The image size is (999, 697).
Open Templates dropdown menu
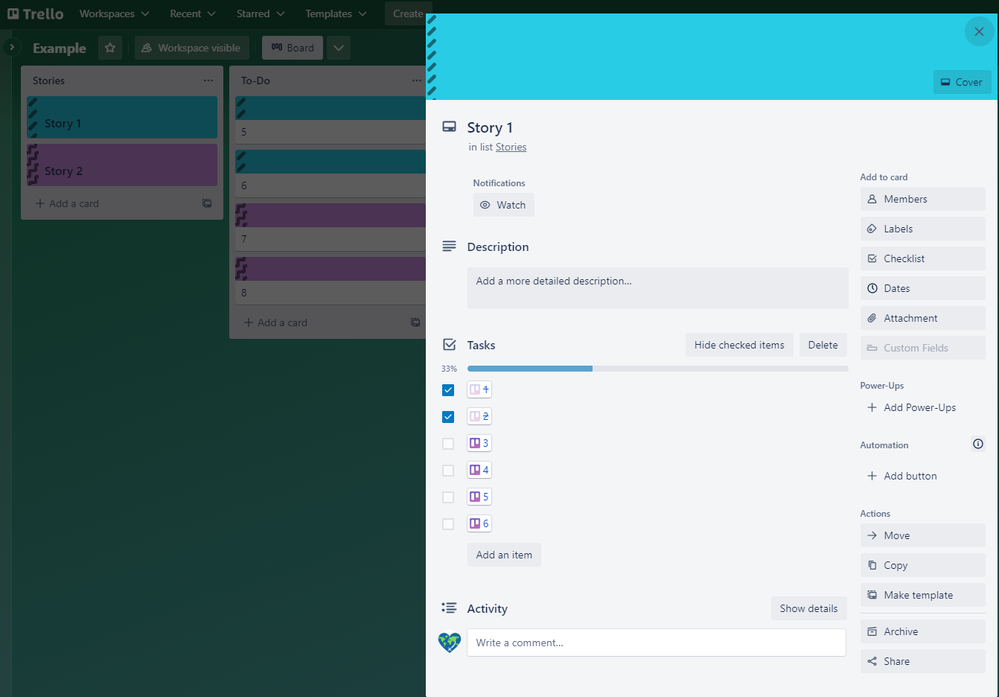pyautogui.click(x=336, y=13)
